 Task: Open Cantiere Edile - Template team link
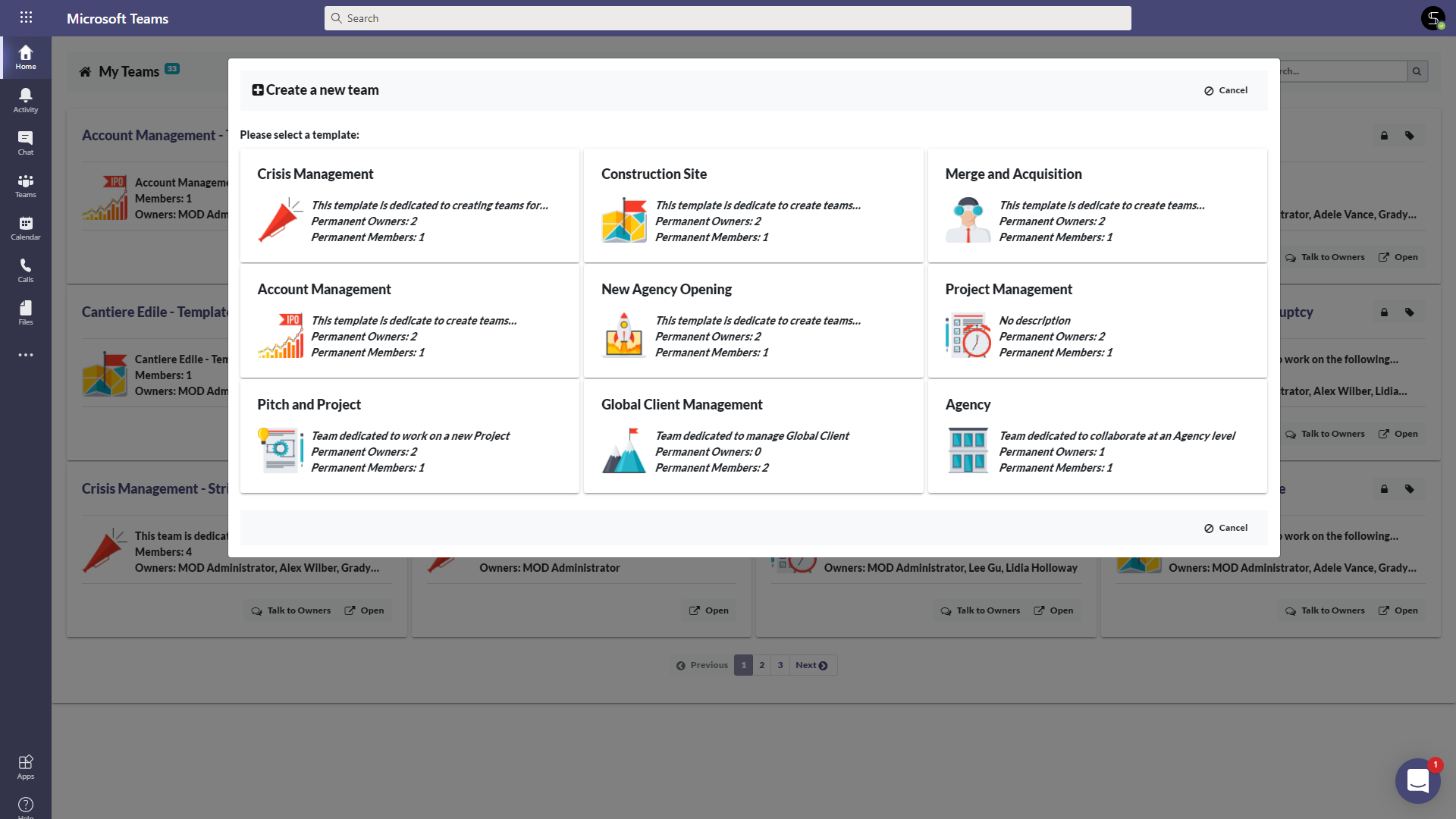(155, 312)
